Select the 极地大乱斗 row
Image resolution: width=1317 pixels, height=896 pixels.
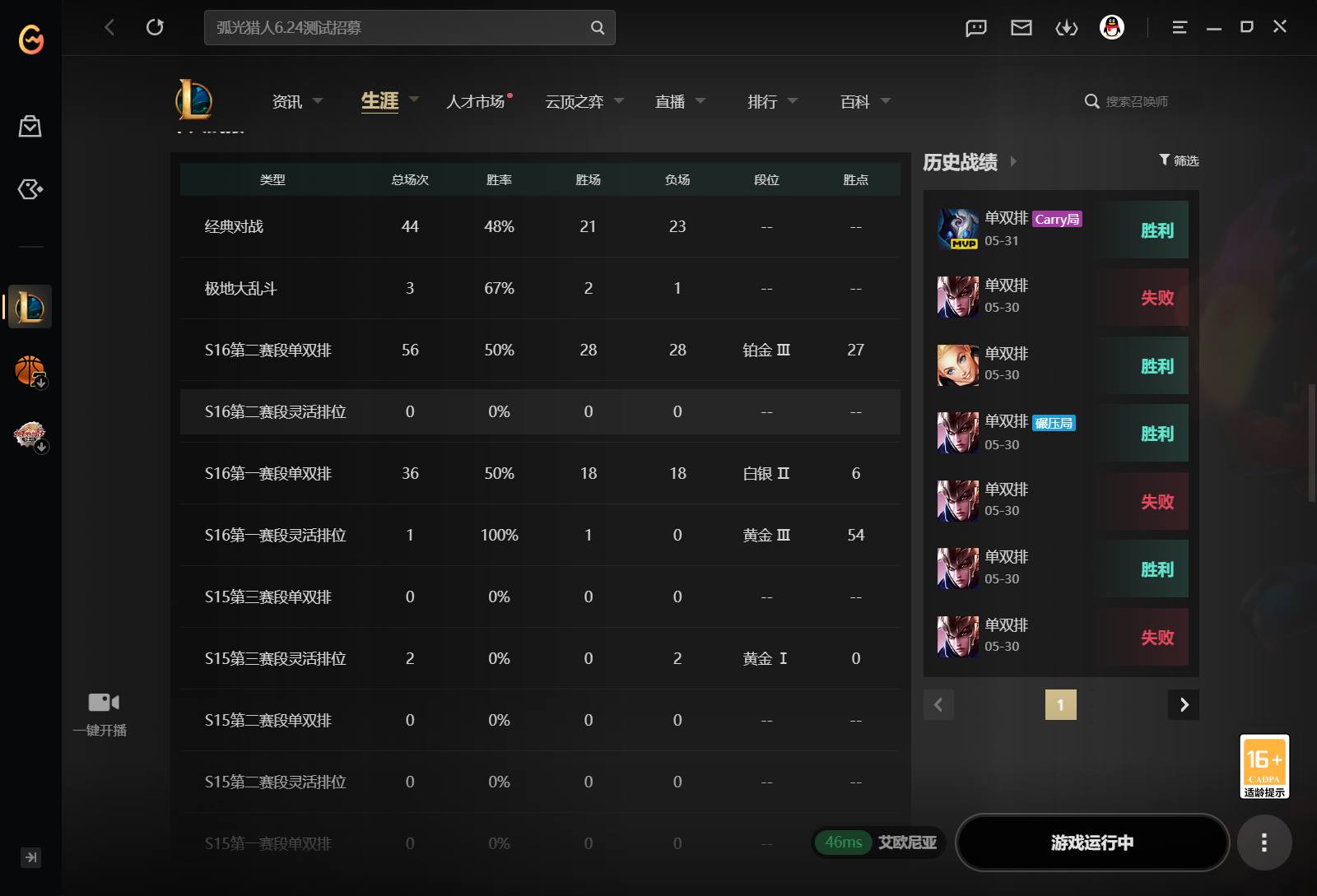tap(540, 288)
